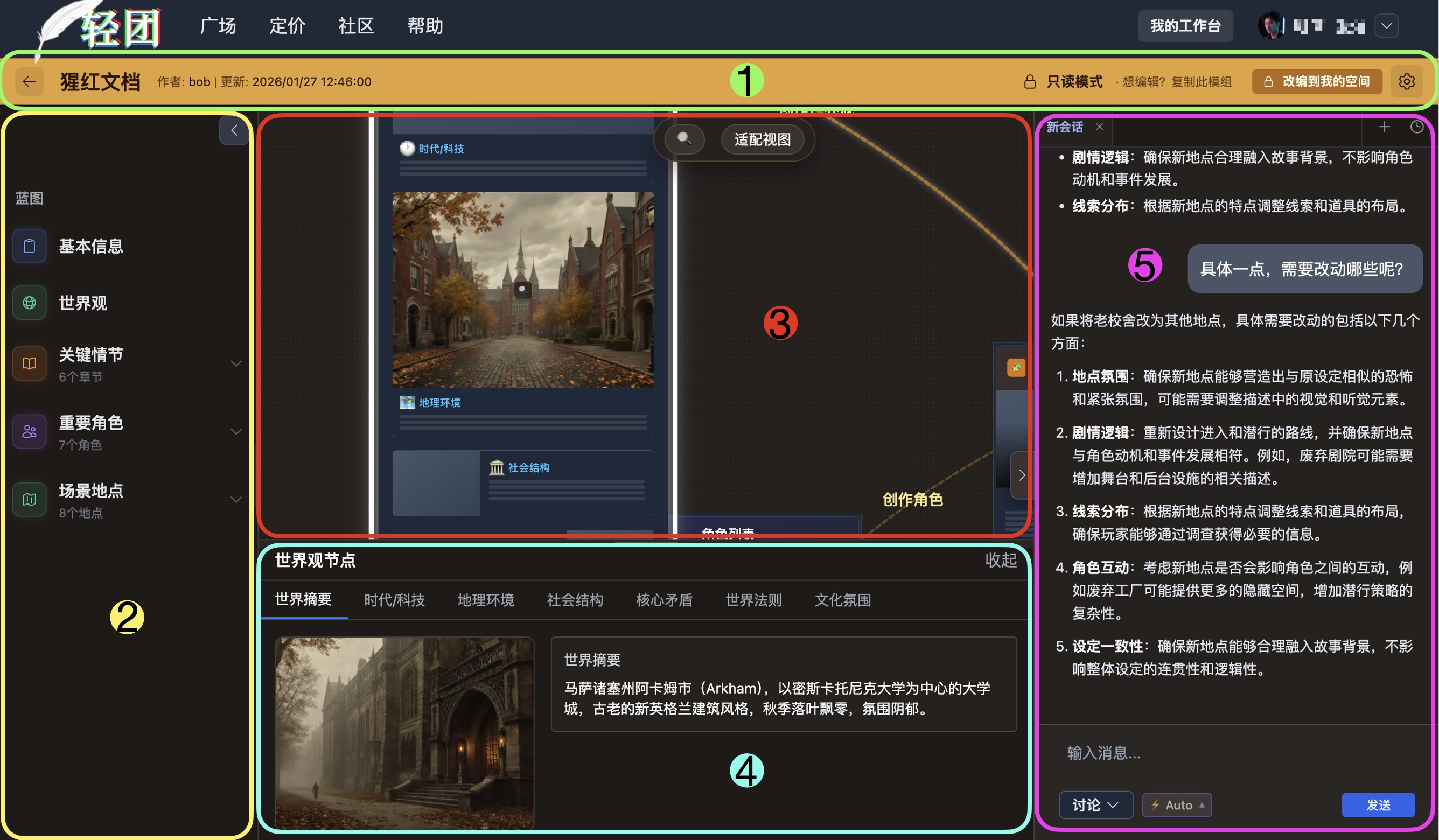Click the 适配视图 fit view button
The width and height of the screenshot is (1439, 840).
[763, 139]
